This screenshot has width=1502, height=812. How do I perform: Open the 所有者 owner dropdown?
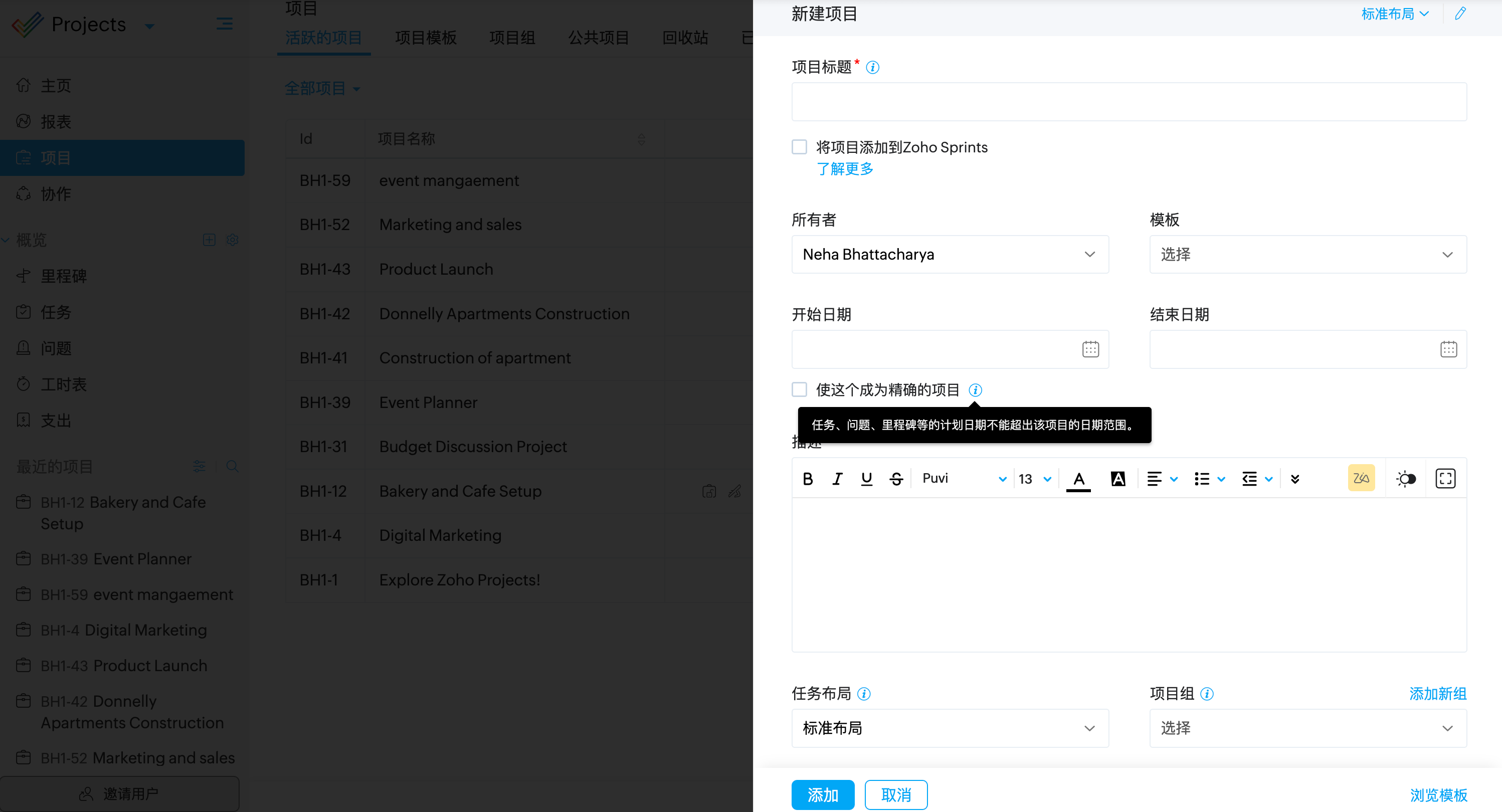pos(950,254)
